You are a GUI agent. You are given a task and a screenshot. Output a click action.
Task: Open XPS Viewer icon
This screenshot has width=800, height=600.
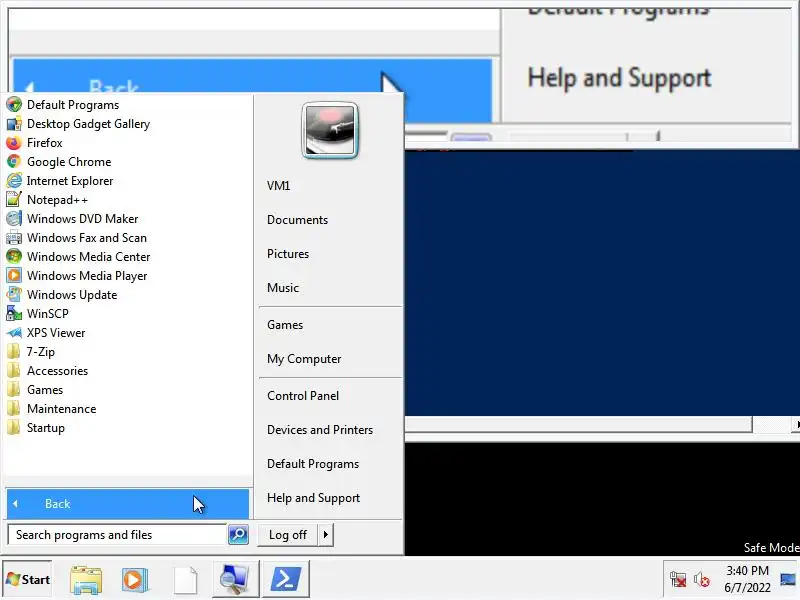(x=14, y=333)
